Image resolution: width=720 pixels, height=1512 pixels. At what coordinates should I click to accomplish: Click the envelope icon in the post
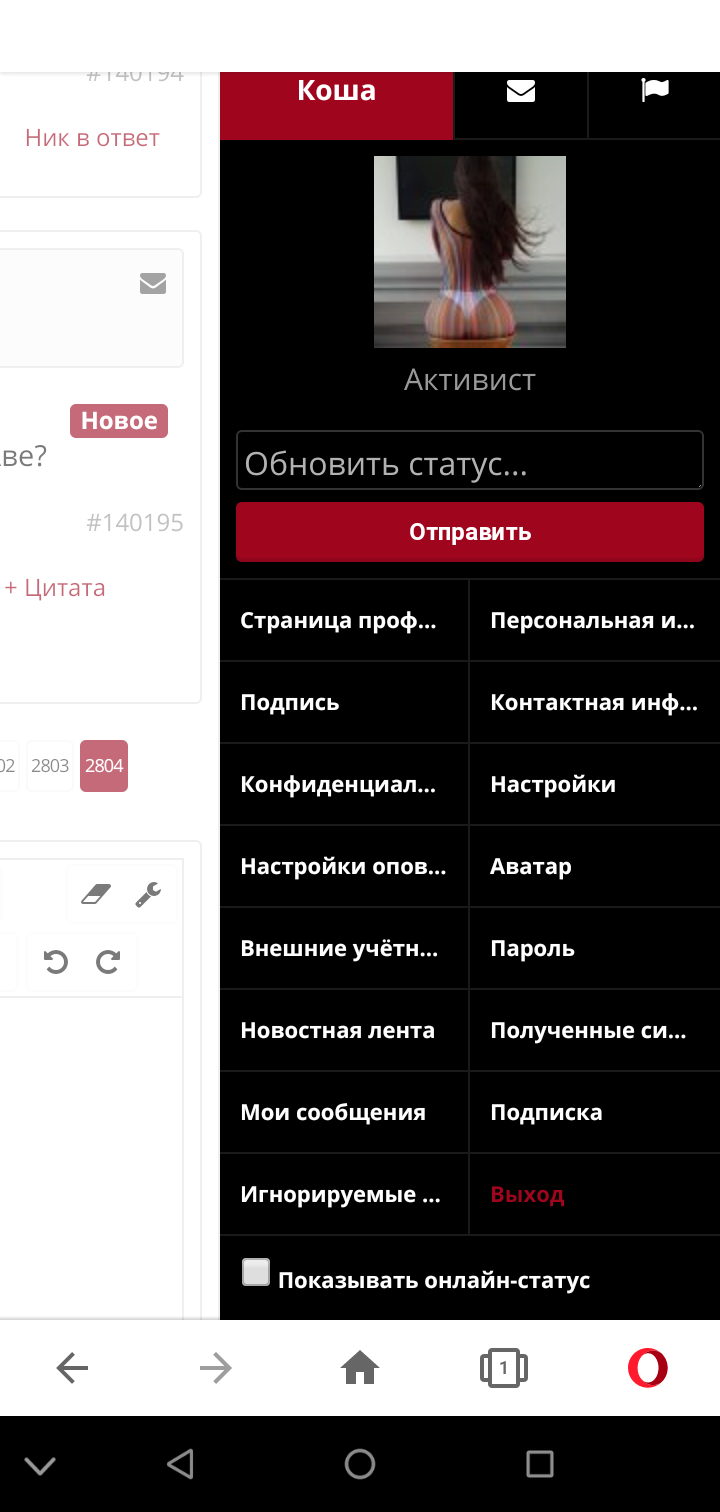[x=153, y=284]
